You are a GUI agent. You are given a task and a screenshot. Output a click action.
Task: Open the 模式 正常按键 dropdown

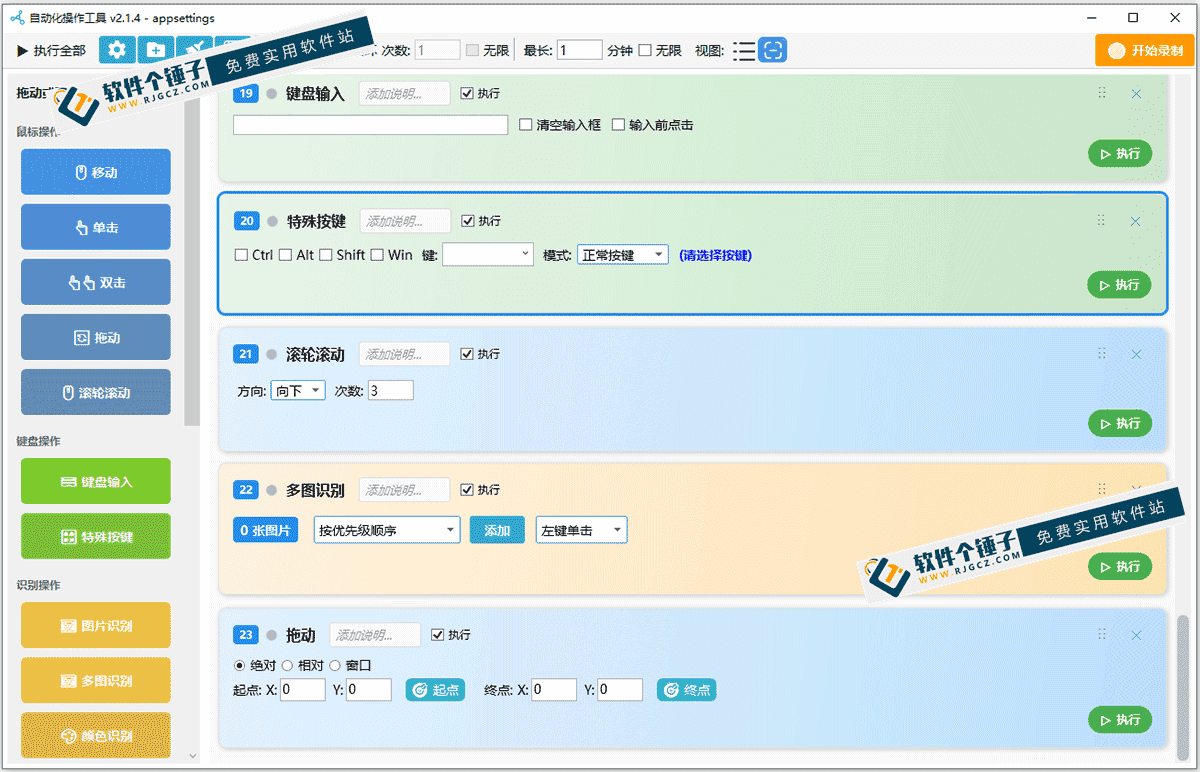coord(622,255)
